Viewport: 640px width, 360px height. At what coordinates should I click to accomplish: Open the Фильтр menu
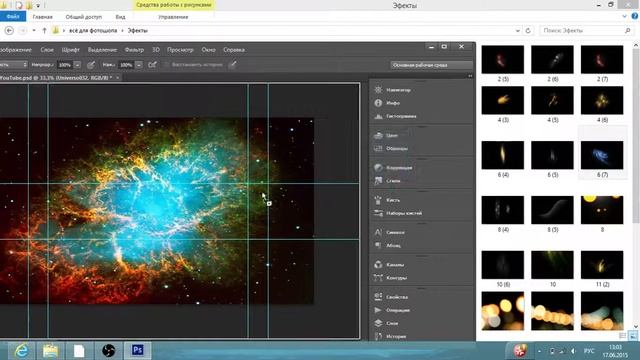click(x=134, y=50)
